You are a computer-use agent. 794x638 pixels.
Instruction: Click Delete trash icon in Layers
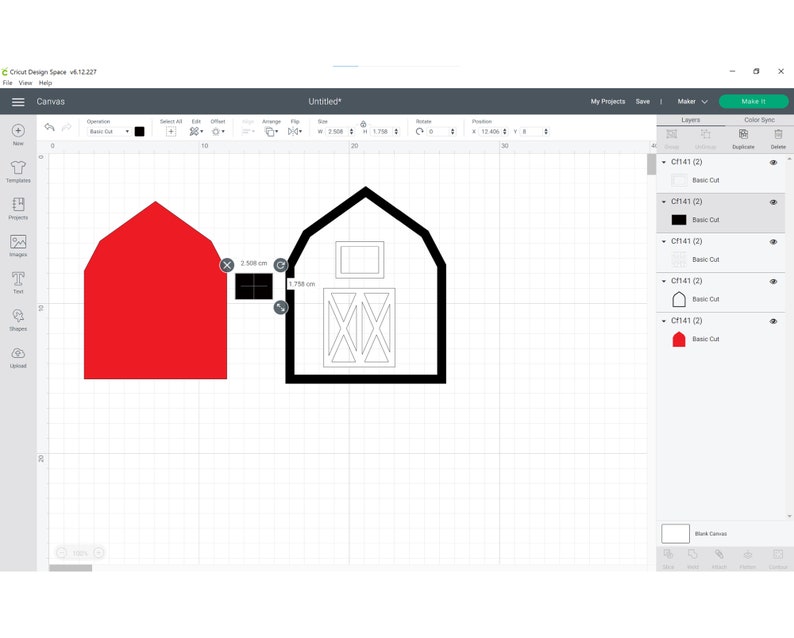pos(778,139)
